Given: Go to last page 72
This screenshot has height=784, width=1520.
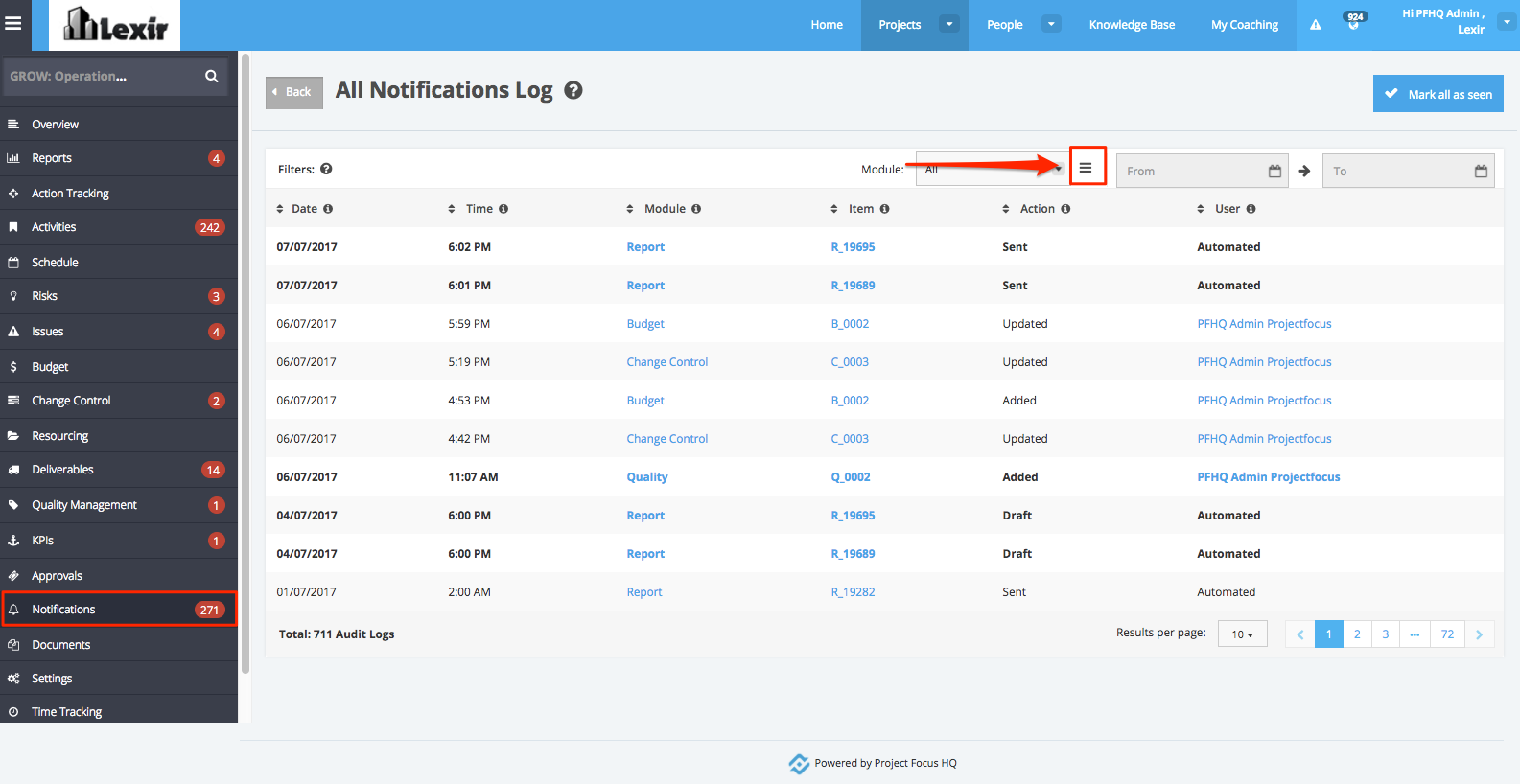Looking at the screenshot, I should pos(1447,634).
